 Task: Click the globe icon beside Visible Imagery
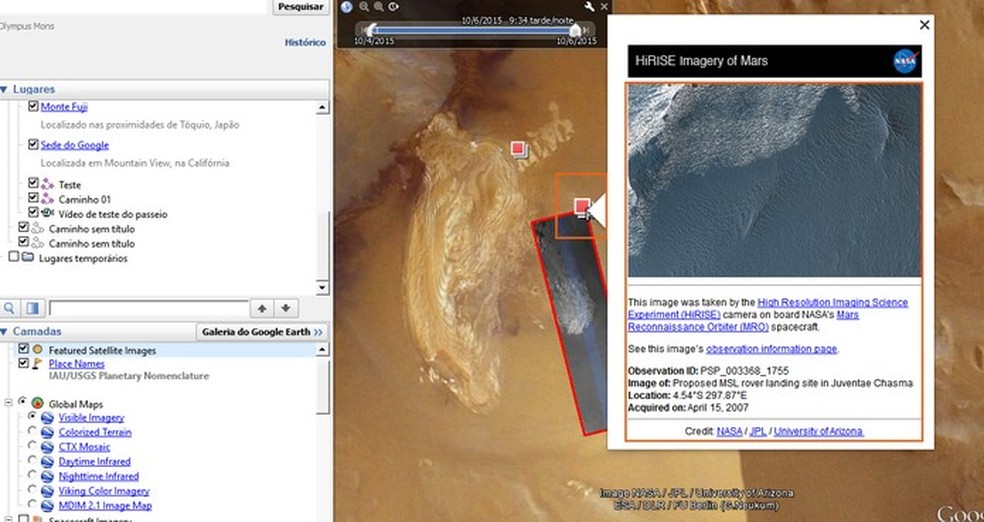coord(48,418)
